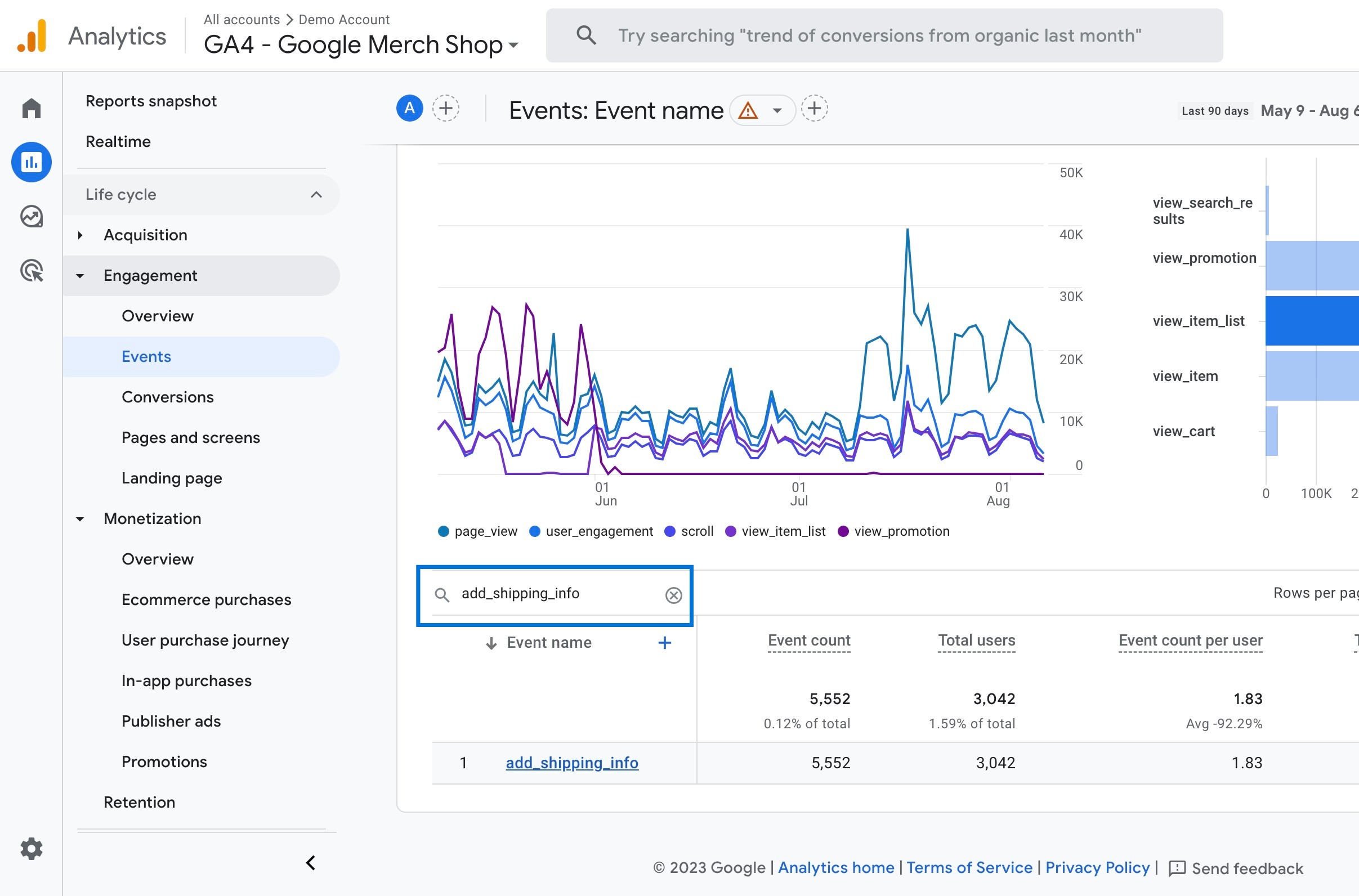
Task: Click the Last 90 days label
Action: 1215,111
